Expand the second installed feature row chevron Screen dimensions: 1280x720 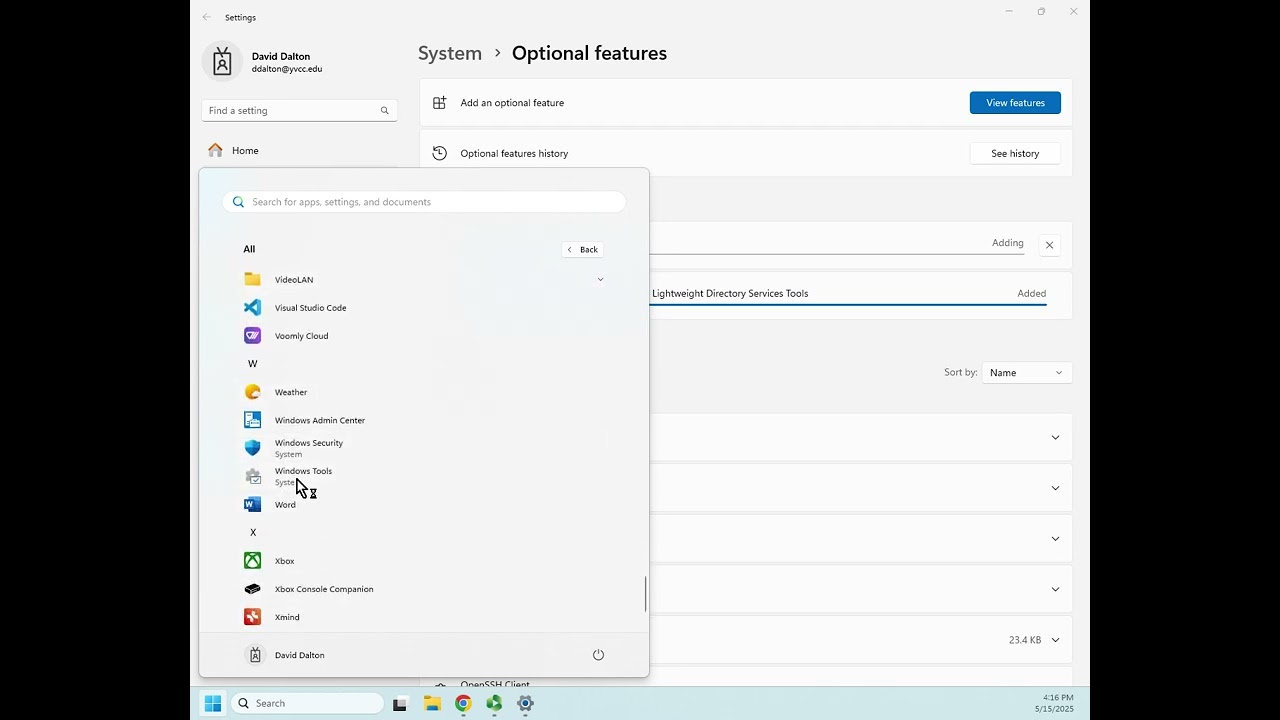coord(1055,488)
